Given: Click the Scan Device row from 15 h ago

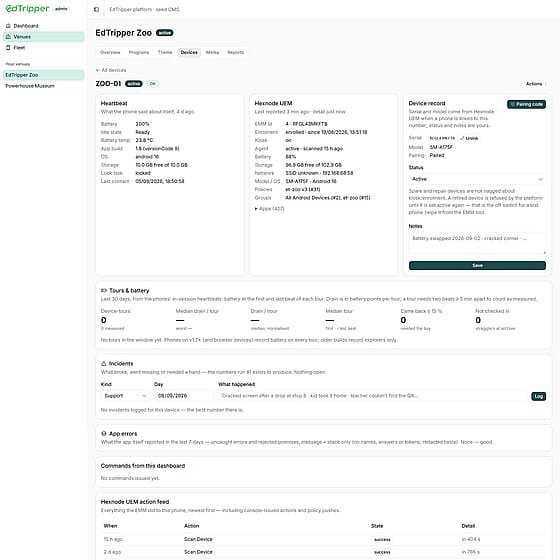Looking at the screenshot, I should click(x=324, y=539).
